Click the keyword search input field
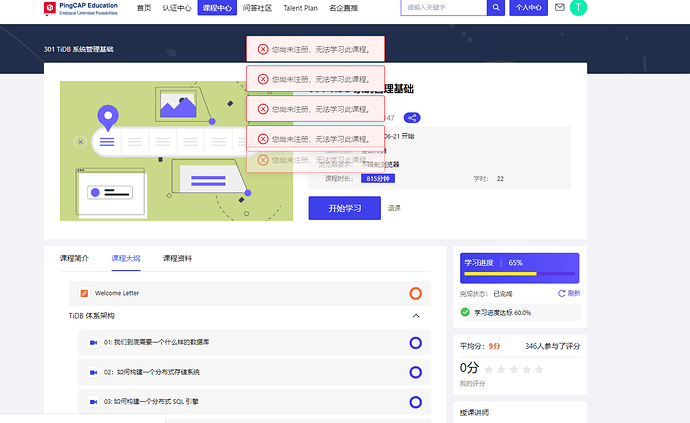Screen dimensions: 690x423 coord(444,8)
